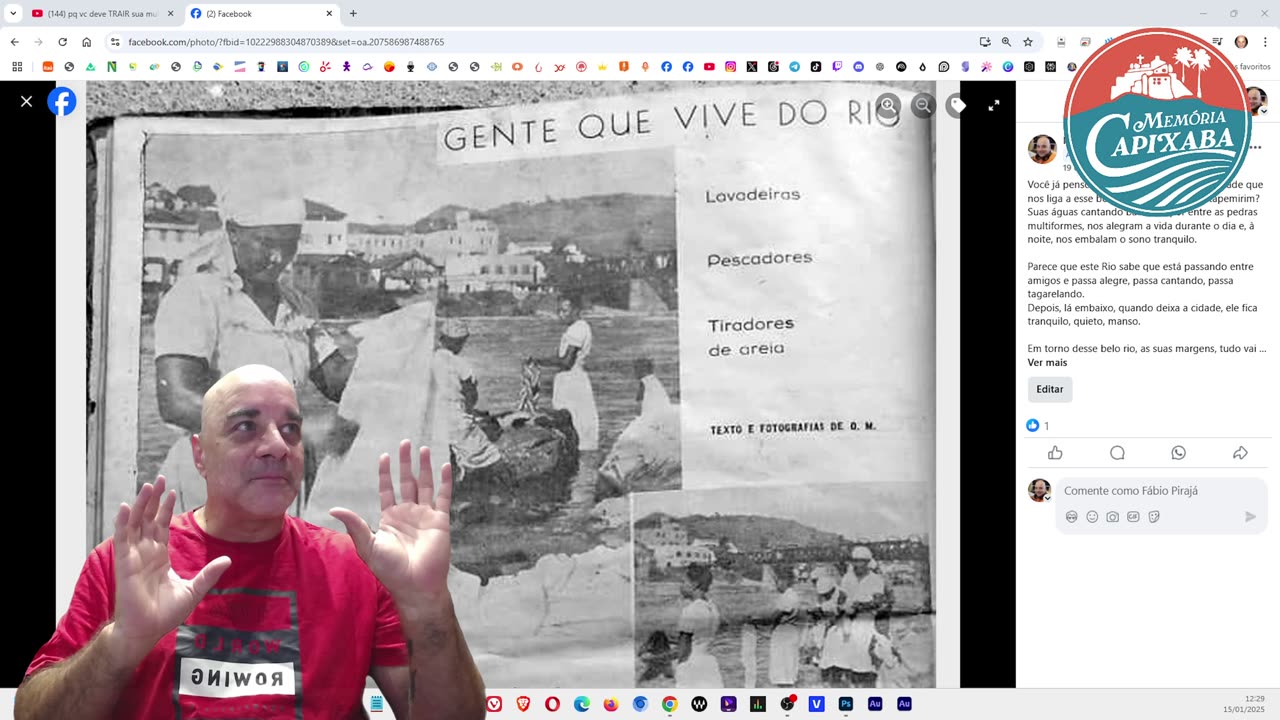This screenshot has height=720, width=1280.
Task: Open the post author's profile picture
Action: pyautogui.click(x=1042, y=149)
